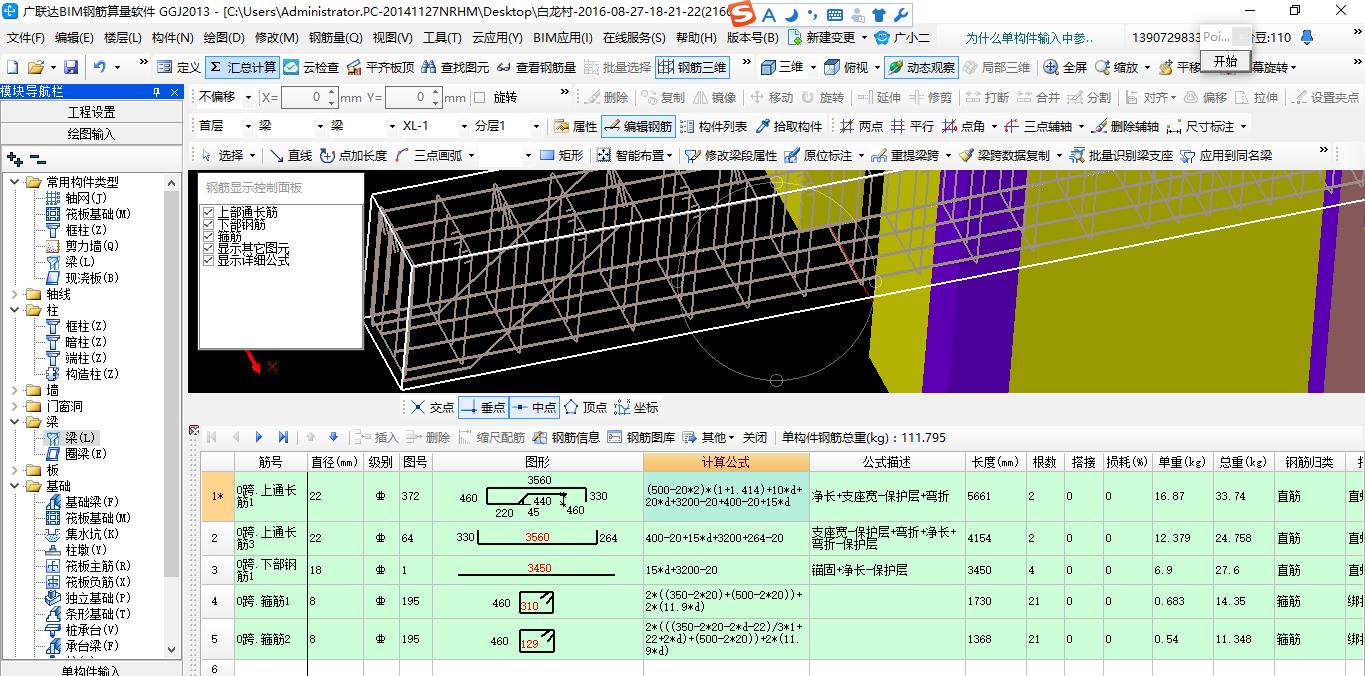Open 单构件输入 single component input
1365x676 pixels.
coord(91,670)
